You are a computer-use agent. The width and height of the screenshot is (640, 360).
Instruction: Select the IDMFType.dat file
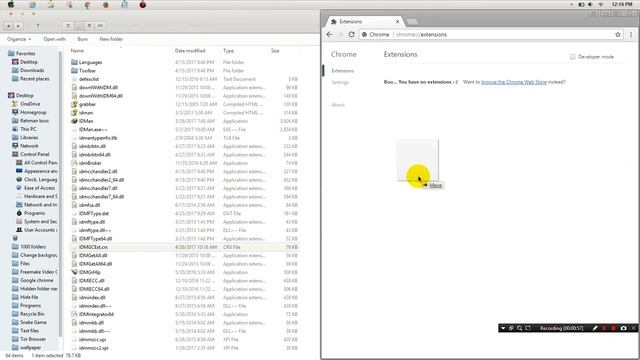point(94,213)
